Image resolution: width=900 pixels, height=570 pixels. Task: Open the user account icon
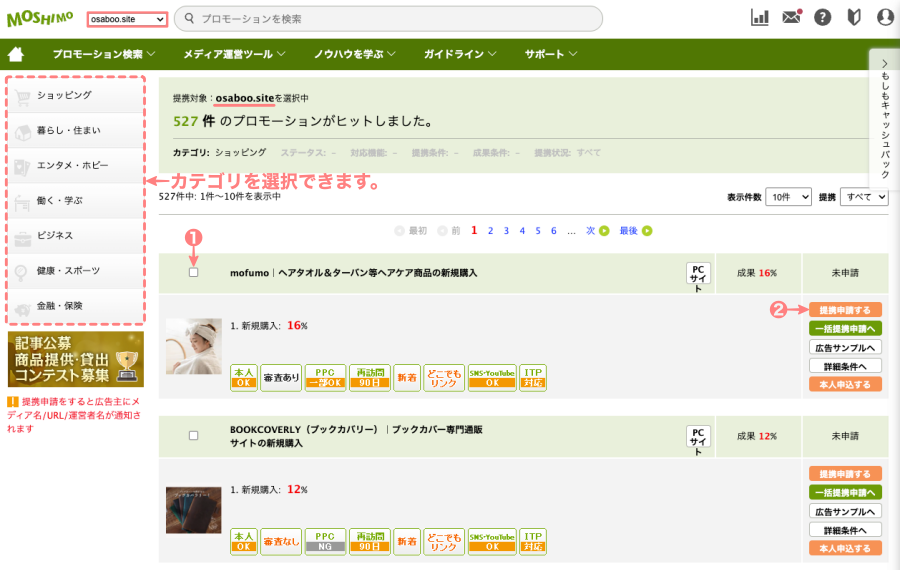pos(886,17)
